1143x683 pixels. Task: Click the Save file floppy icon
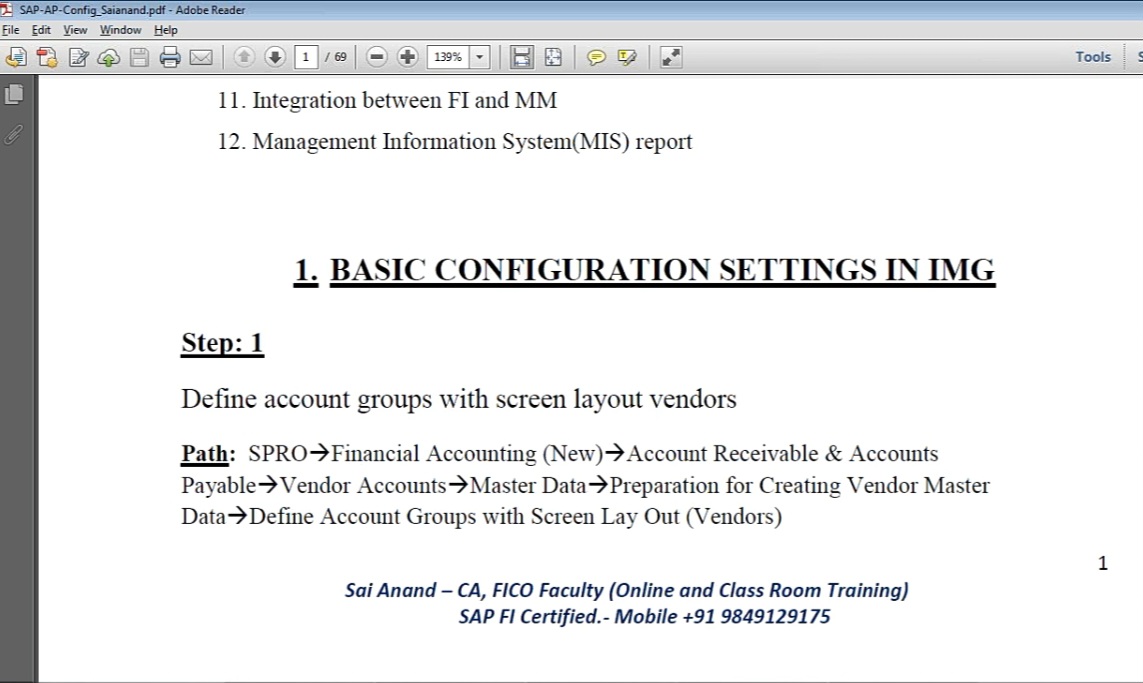[x=139, y=57]
